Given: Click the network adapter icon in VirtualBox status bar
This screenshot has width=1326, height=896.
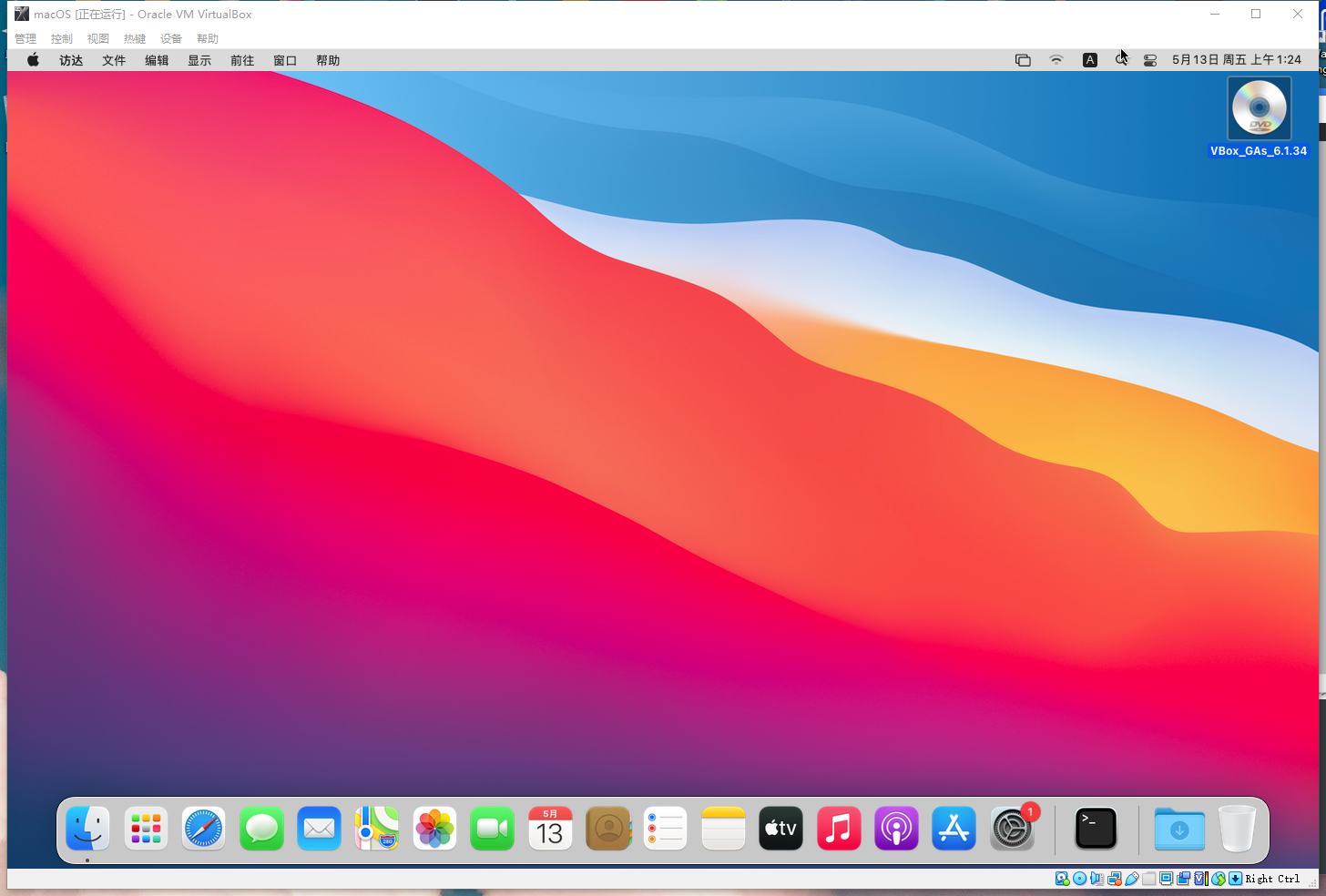Looking at the screenshot, I should (1115, 878).
